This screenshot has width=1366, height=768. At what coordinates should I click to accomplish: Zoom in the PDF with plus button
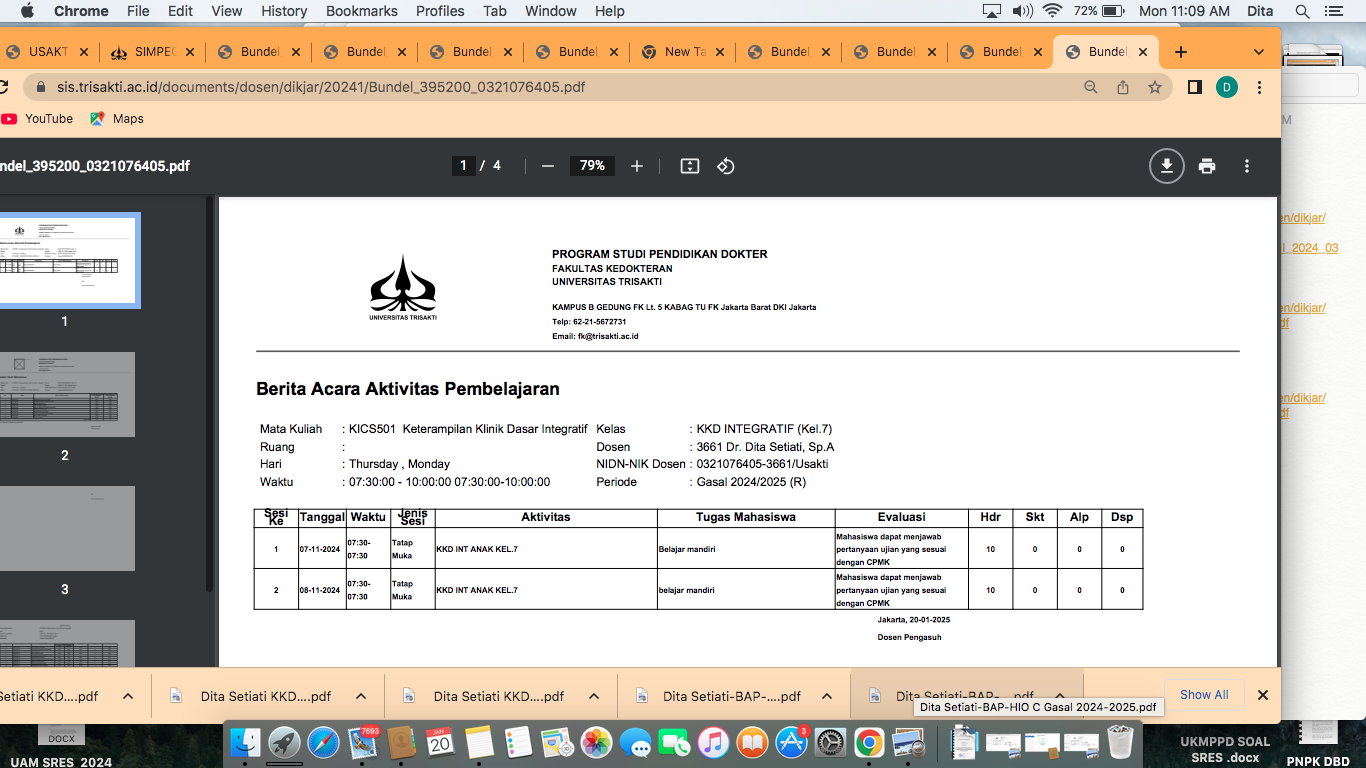(x=637, y=166)
